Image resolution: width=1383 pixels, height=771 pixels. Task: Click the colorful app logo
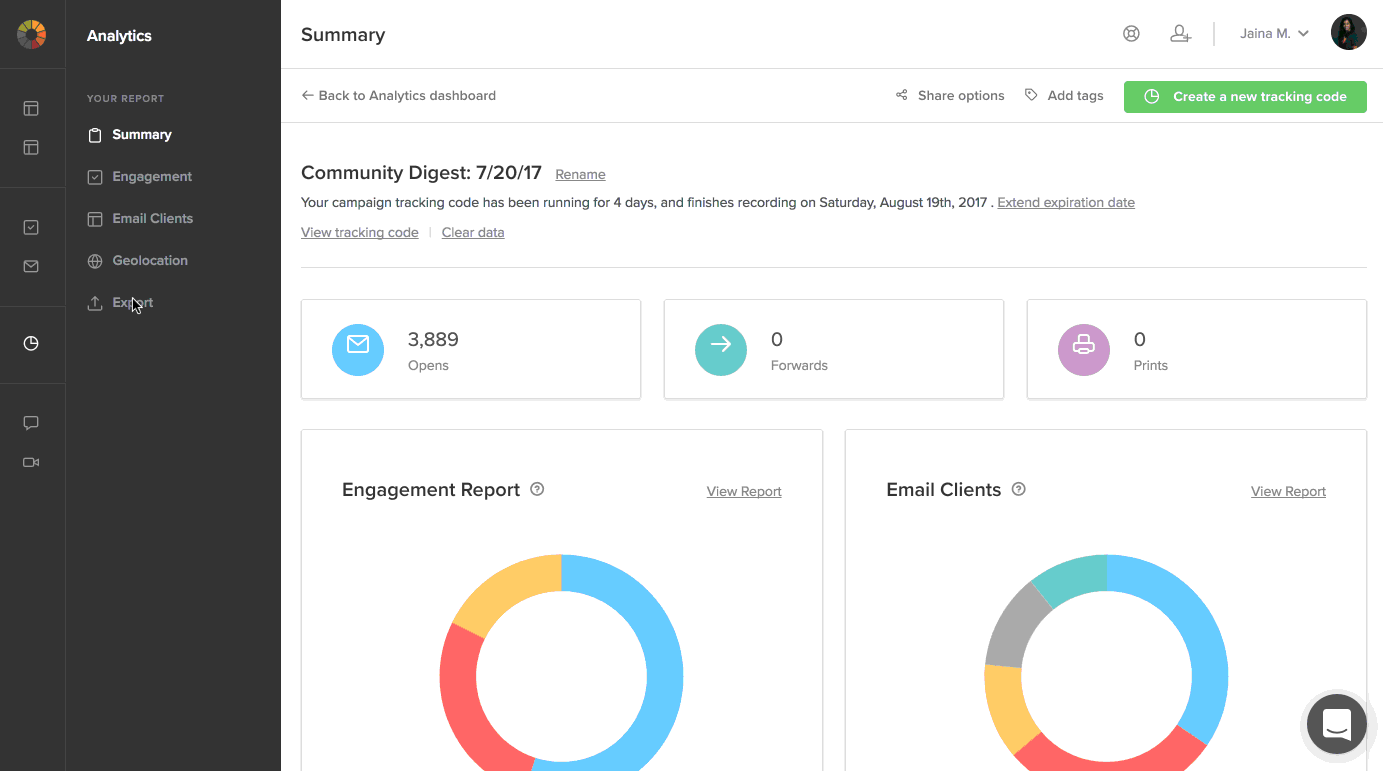point(32,35)
